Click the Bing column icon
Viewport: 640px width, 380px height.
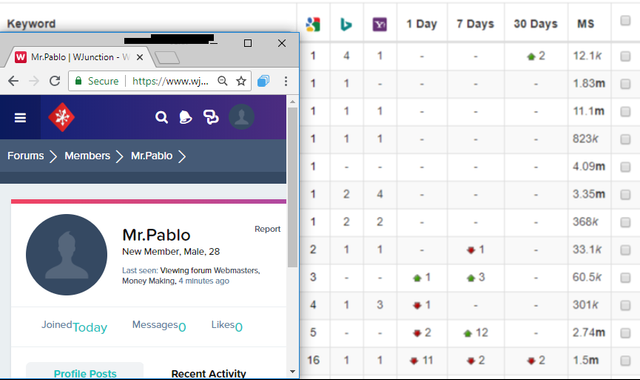[346, 24]
